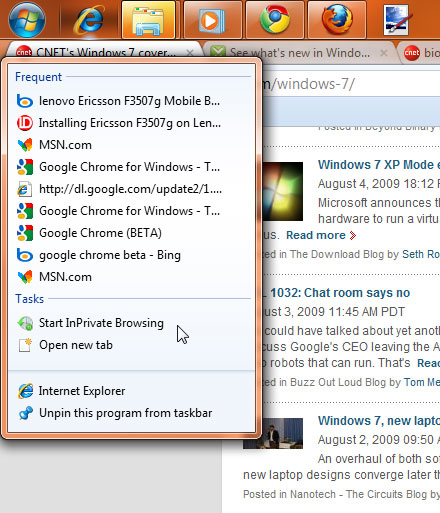Launch Windows Media Player from taskbar
The height and width of the screenshot is (513, 440).
point(212,20)
